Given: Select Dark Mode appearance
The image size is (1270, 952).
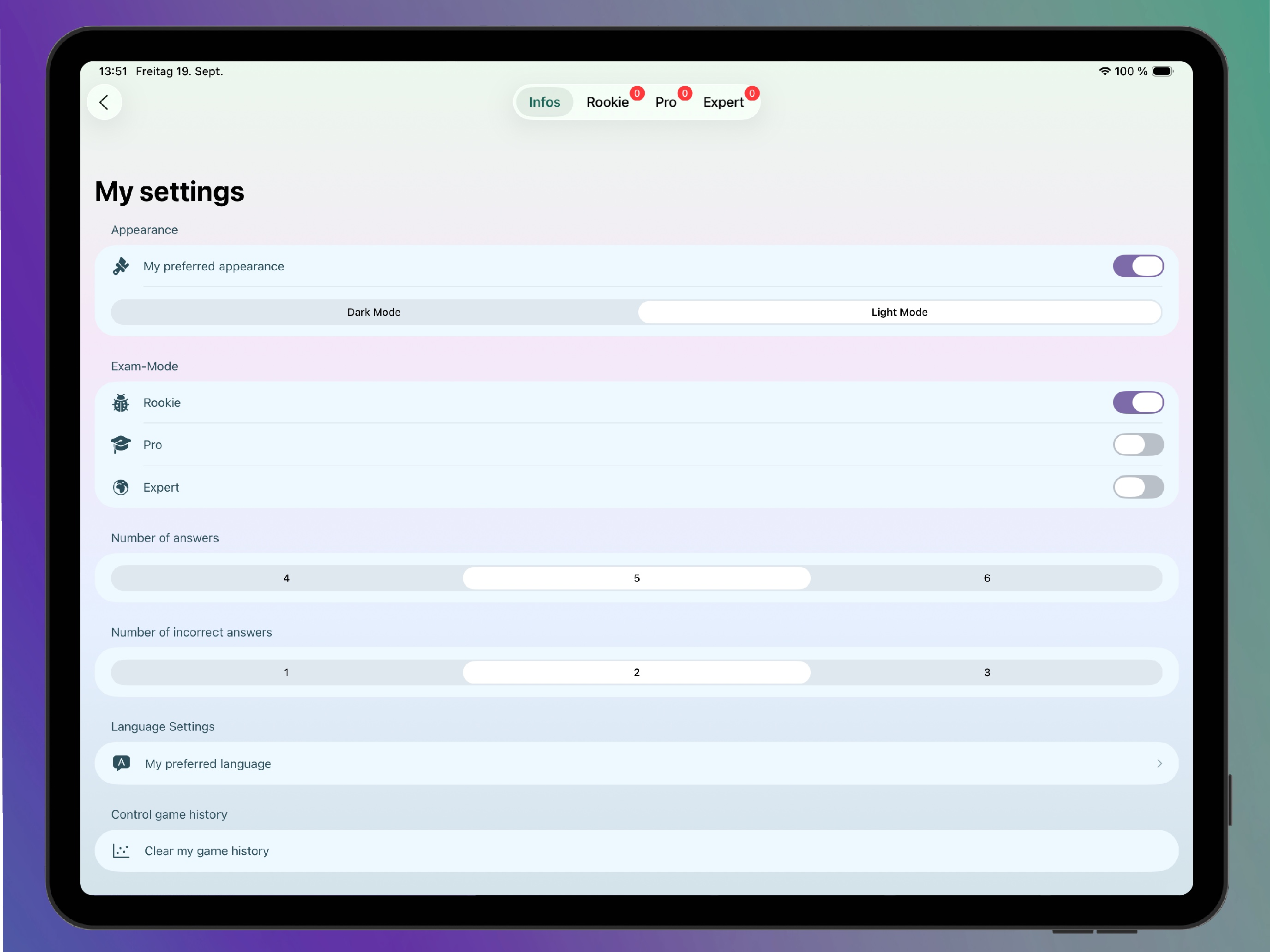Looking at the screenshot, I should point(374,312).
